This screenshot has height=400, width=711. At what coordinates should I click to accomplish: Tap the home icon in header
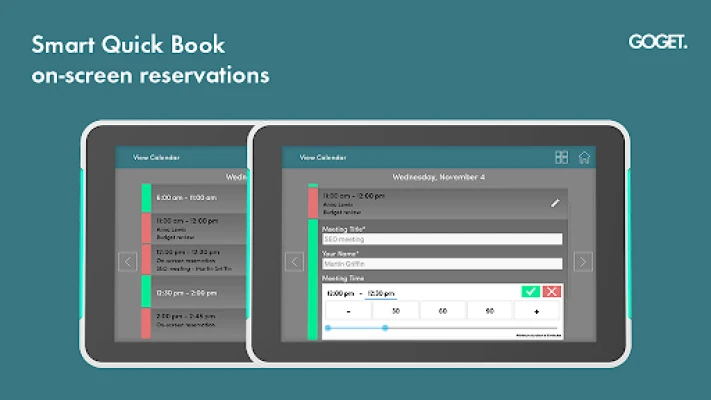click(x=584, y=157)
